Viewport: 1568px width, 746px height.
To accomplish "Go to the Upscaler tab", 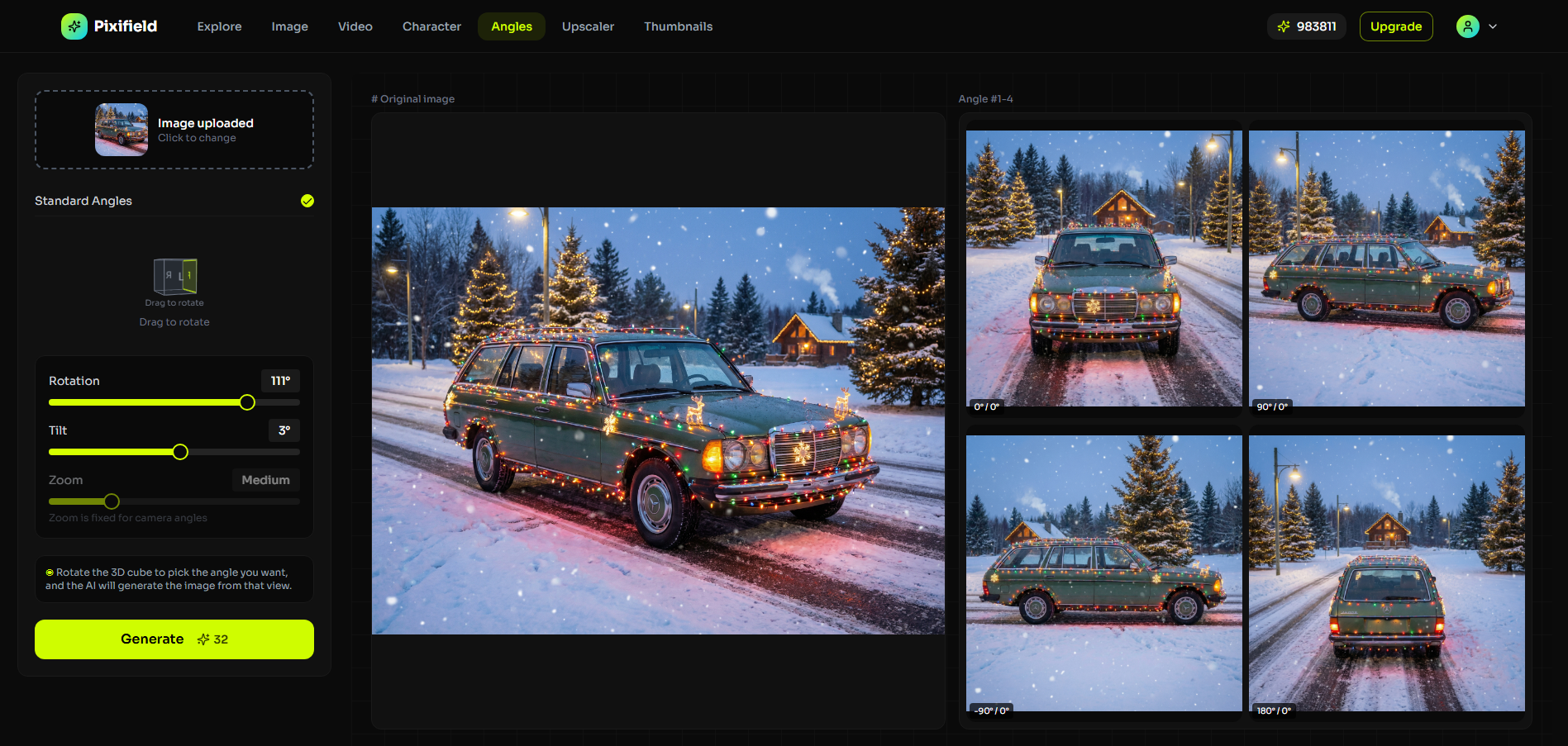I will point(588,26).
